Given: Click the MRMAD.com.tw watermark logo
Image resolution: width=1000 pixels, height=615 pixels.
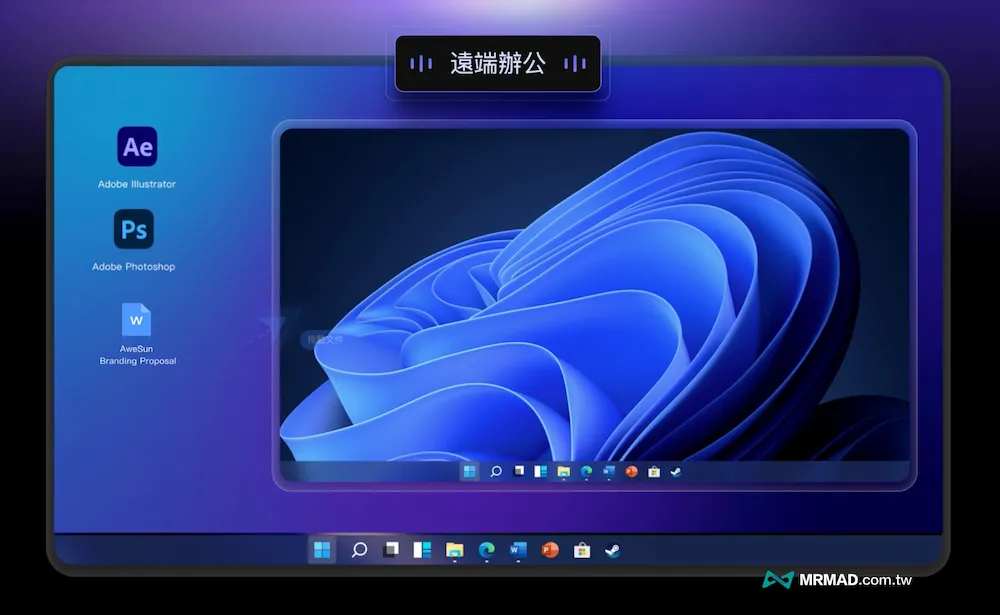Looking at the screenshot, I should (837, 580).
